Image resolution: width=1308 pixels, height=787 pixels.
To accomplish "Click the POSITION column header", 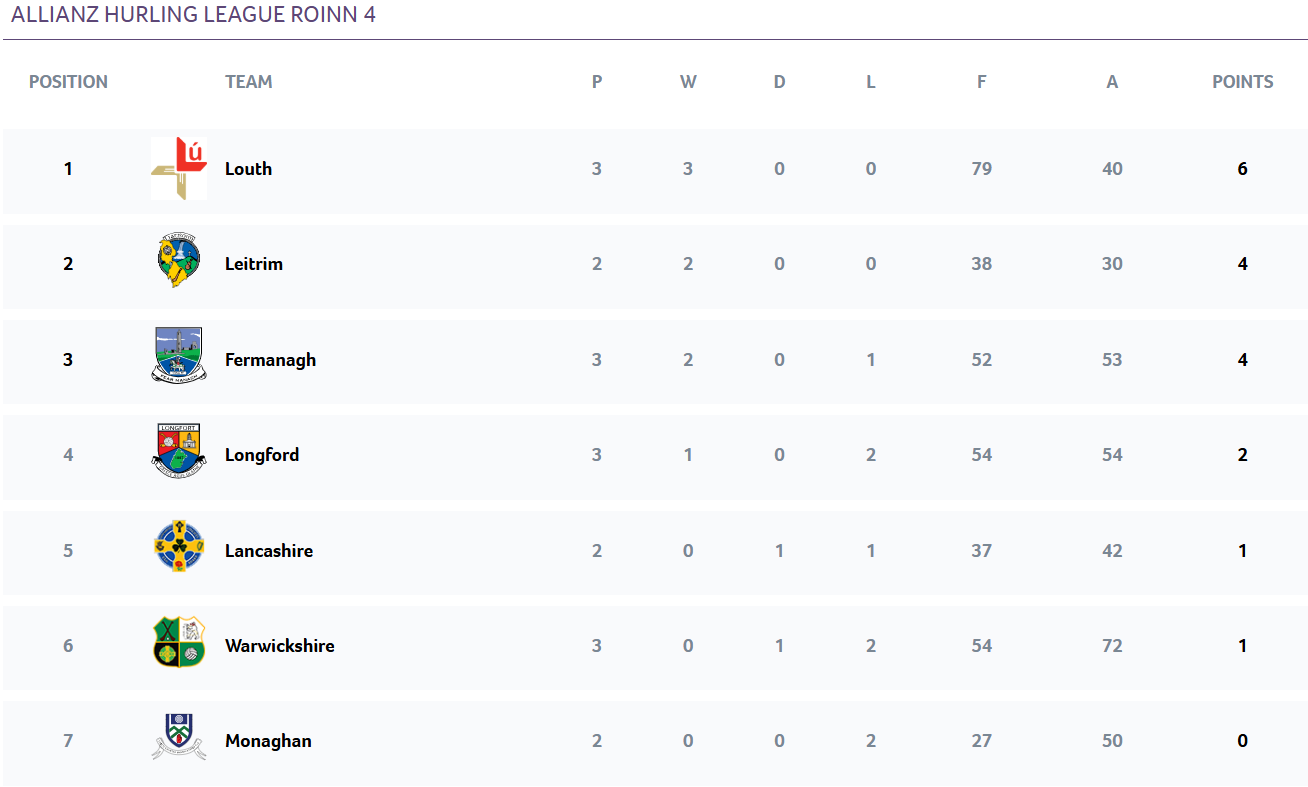I will [68, 82].
